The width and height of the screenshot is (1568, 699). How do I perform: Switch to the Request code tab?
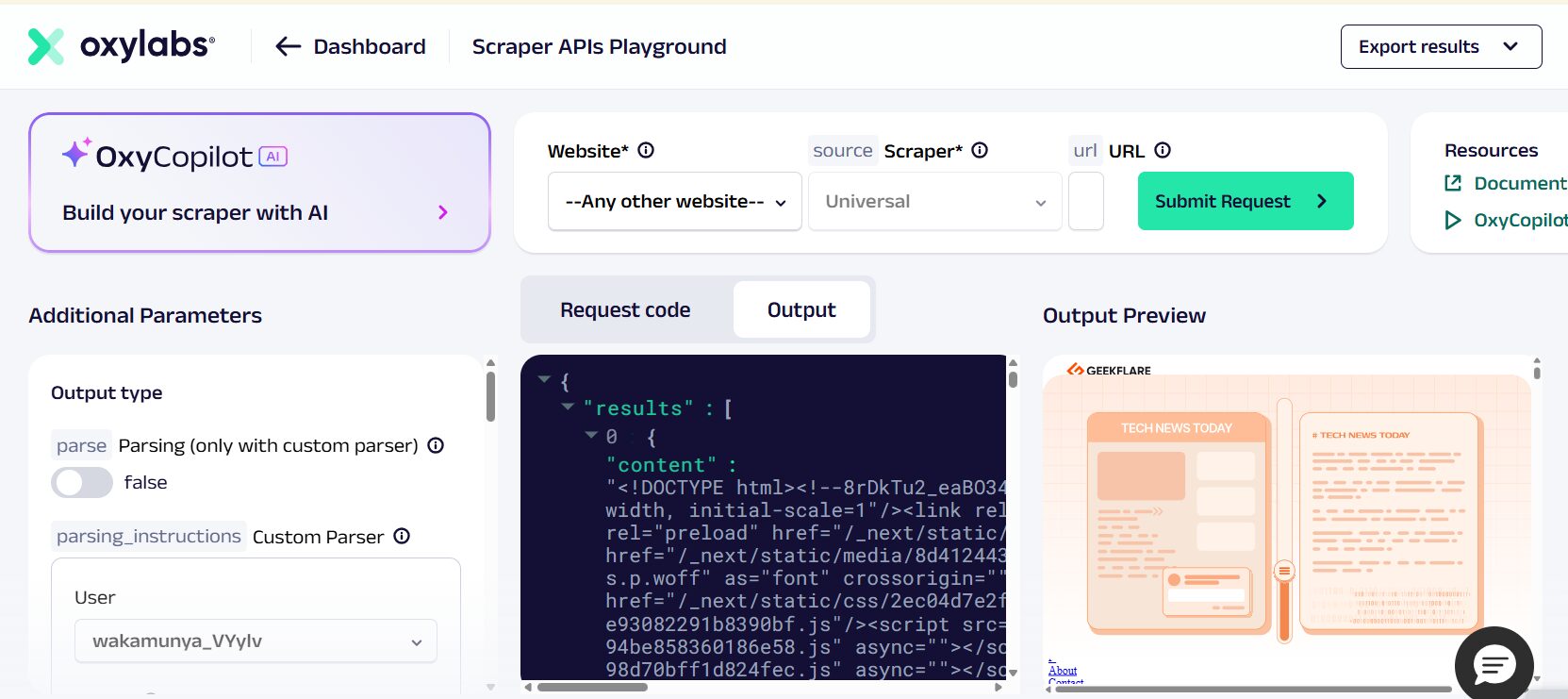pyautogui.click(x=625, y=309)
